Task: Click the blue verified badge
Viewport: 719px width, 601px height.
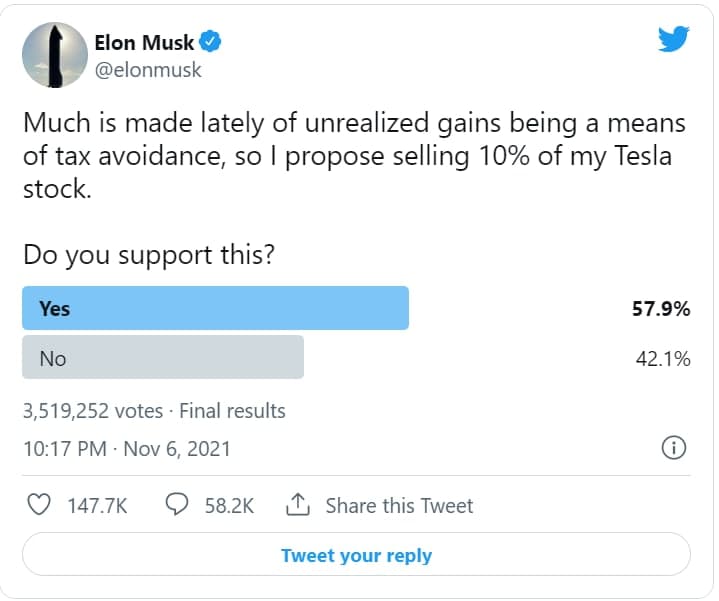Action: [211, 42]
